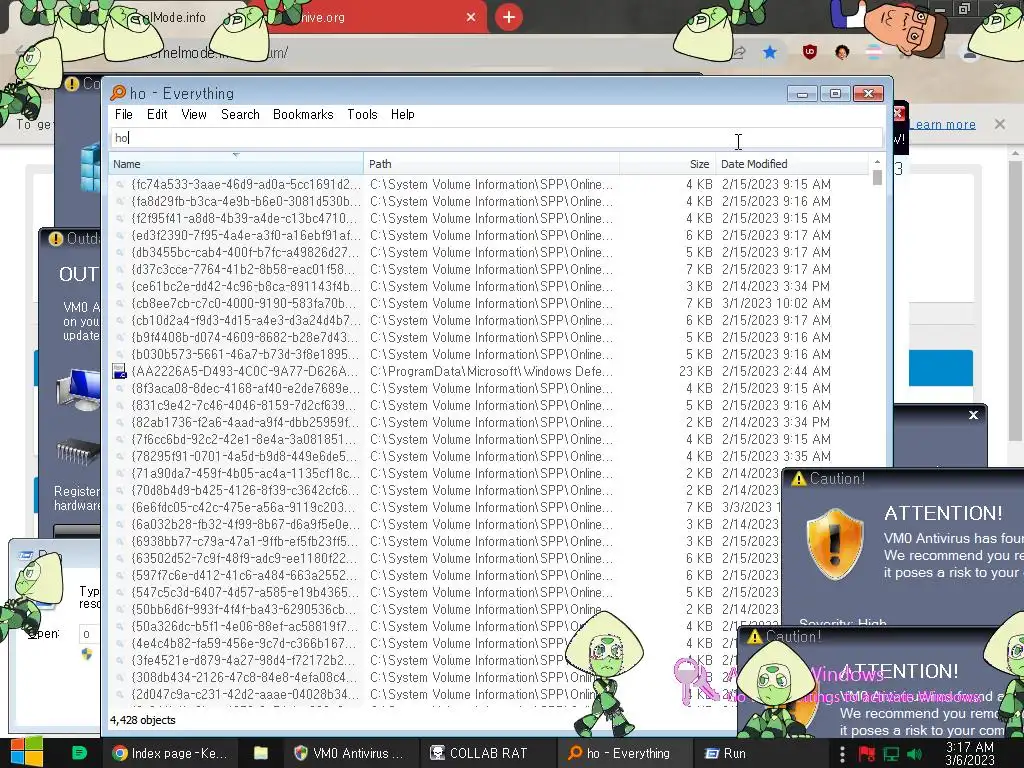The image size is (1024, 768).
Task: Close the dark popup with white X
Action: coord(973,415)
